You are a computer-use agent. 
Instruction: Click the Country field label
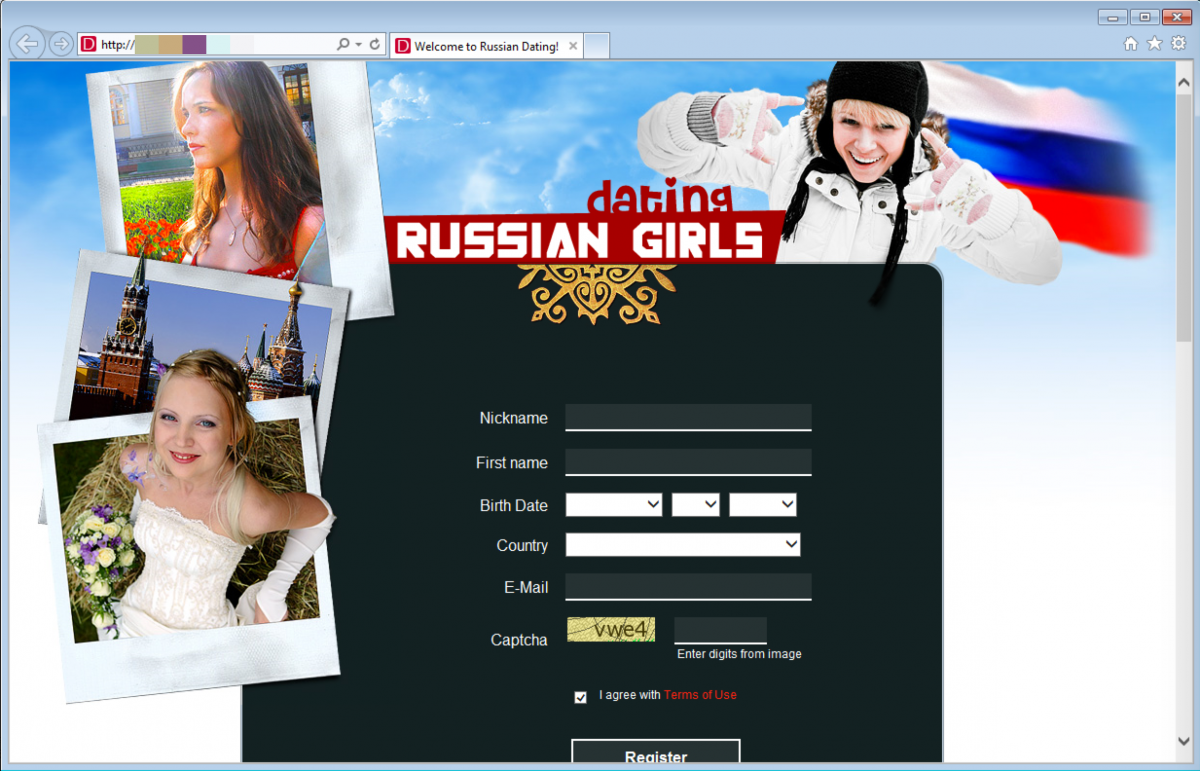pos(522,546)
